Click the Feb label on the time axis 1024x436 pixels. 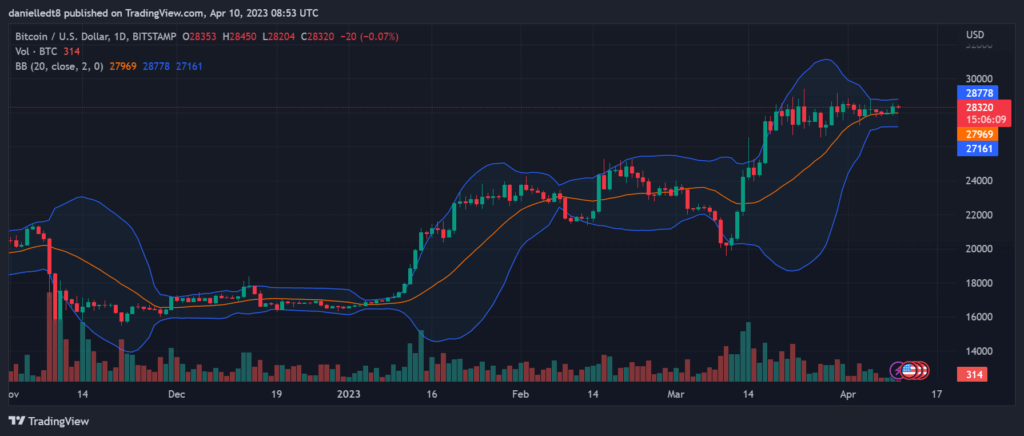click(520, 394)
